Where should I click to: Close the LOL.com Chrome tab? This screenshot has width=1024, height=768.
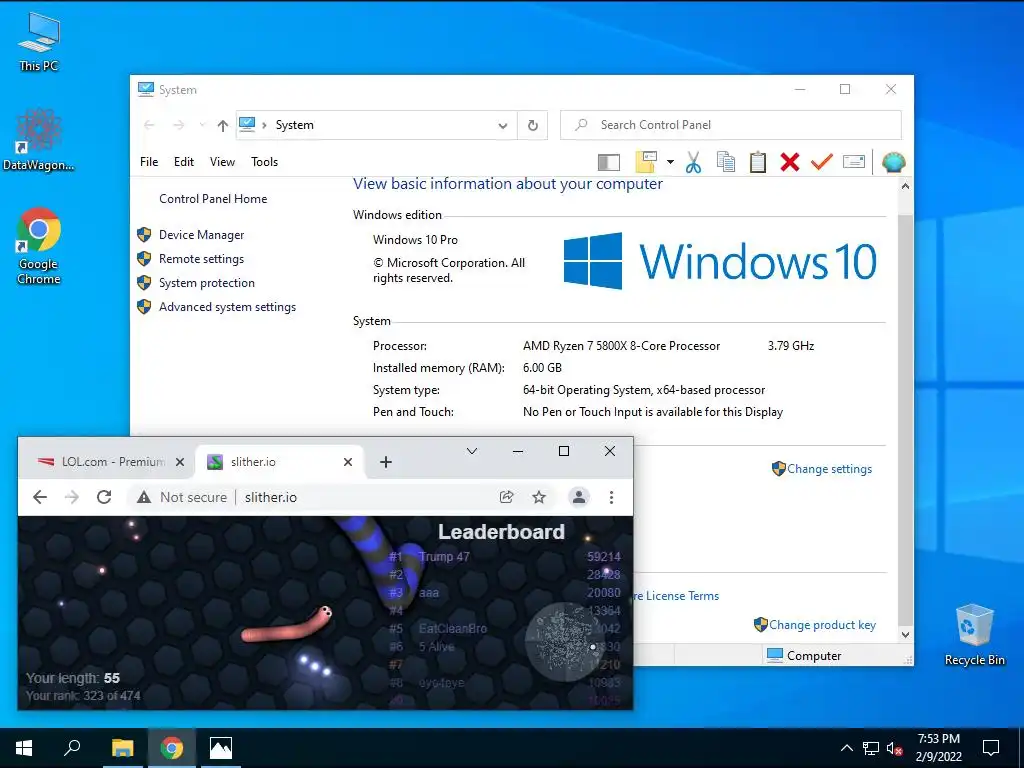pyautogui.click(x=180, y=462)
